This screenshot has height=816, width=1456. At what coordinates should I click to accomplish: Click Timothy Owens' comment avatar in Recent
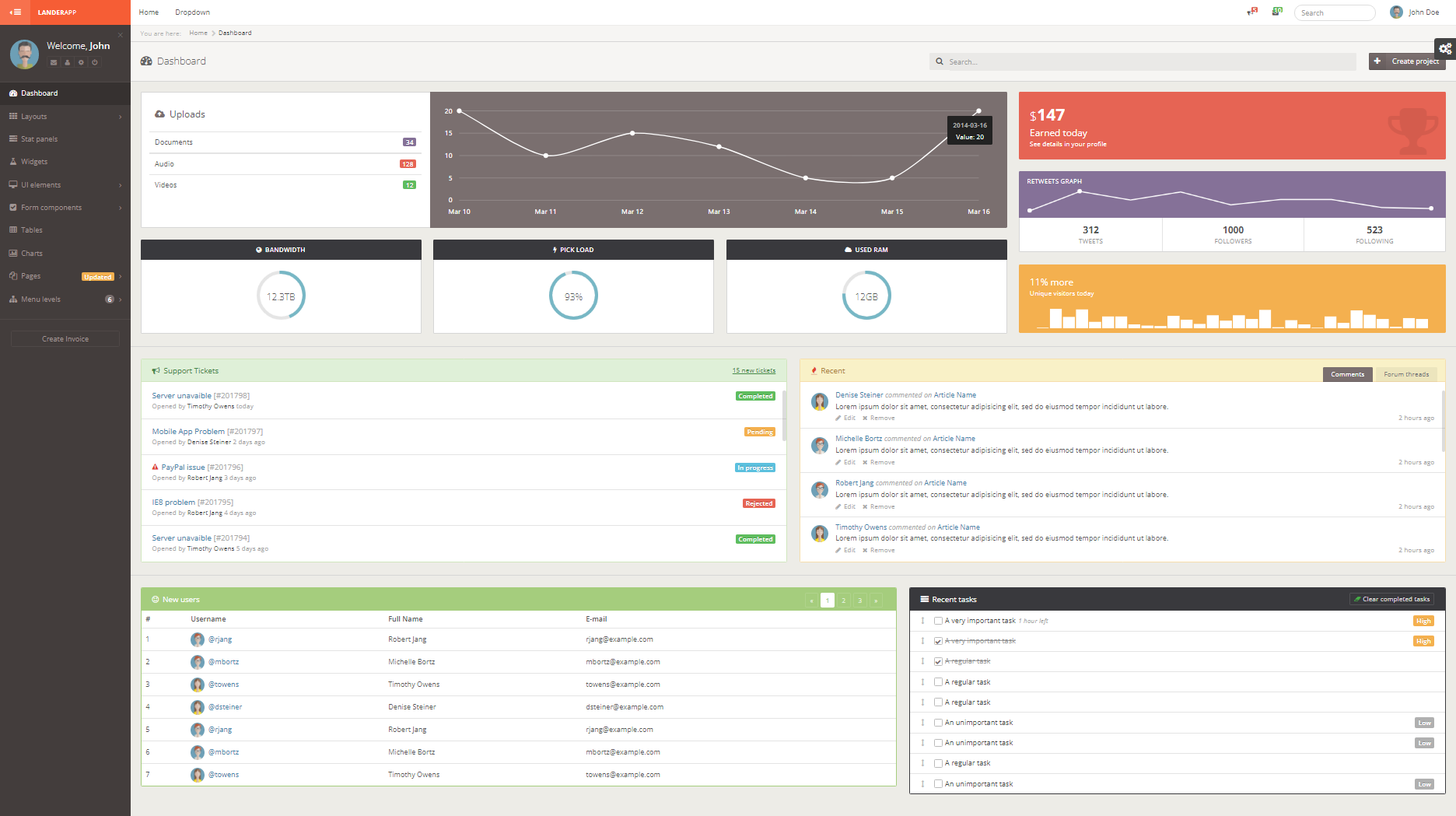coord(820,534)
